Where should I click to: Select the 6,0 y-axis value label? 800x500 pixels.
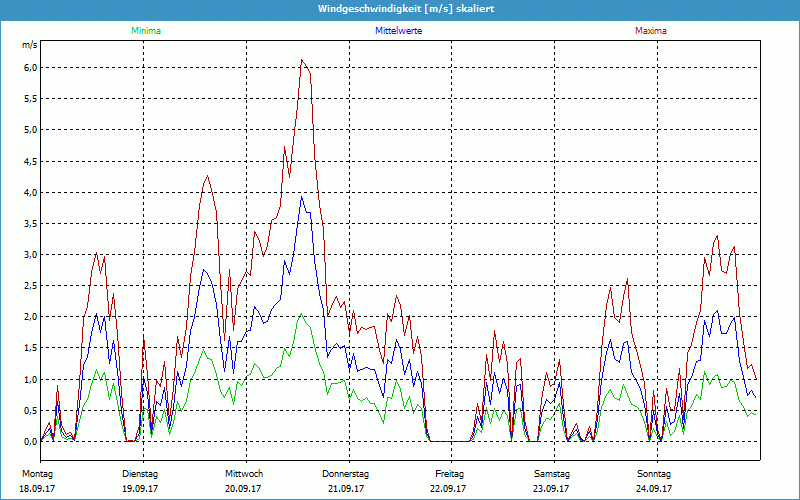[x=30, y=67]
